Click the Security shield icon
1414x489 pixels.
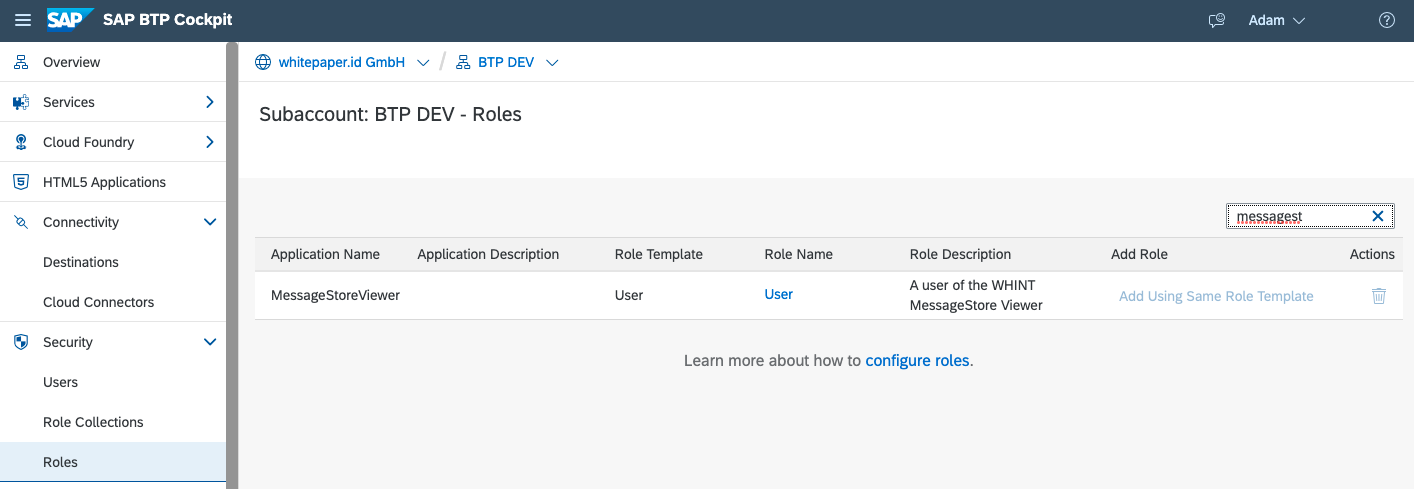pos(21,342)
